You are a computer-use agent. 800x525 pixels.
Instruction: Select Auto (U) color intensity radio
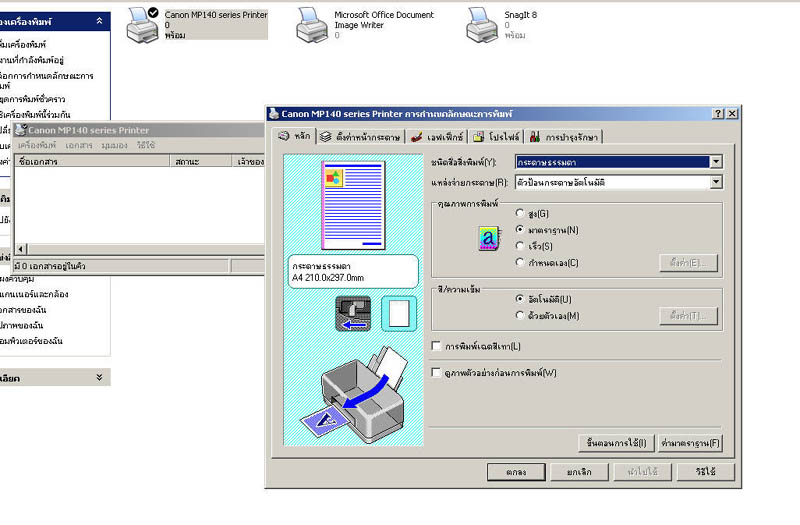tap(520, 298)
